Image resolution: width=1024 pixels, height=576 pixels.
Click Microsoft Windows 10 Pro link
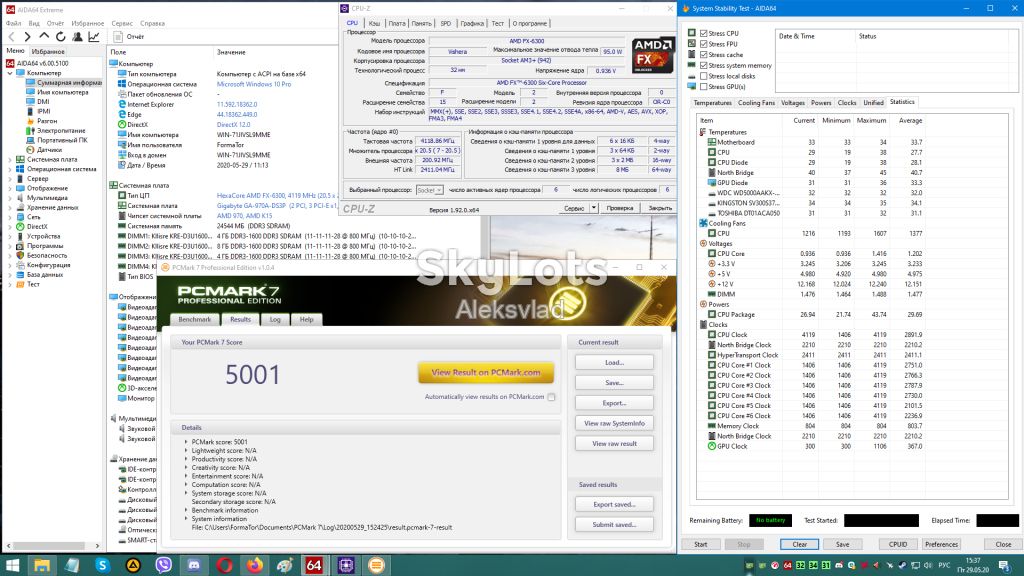[x=254, y=84]
